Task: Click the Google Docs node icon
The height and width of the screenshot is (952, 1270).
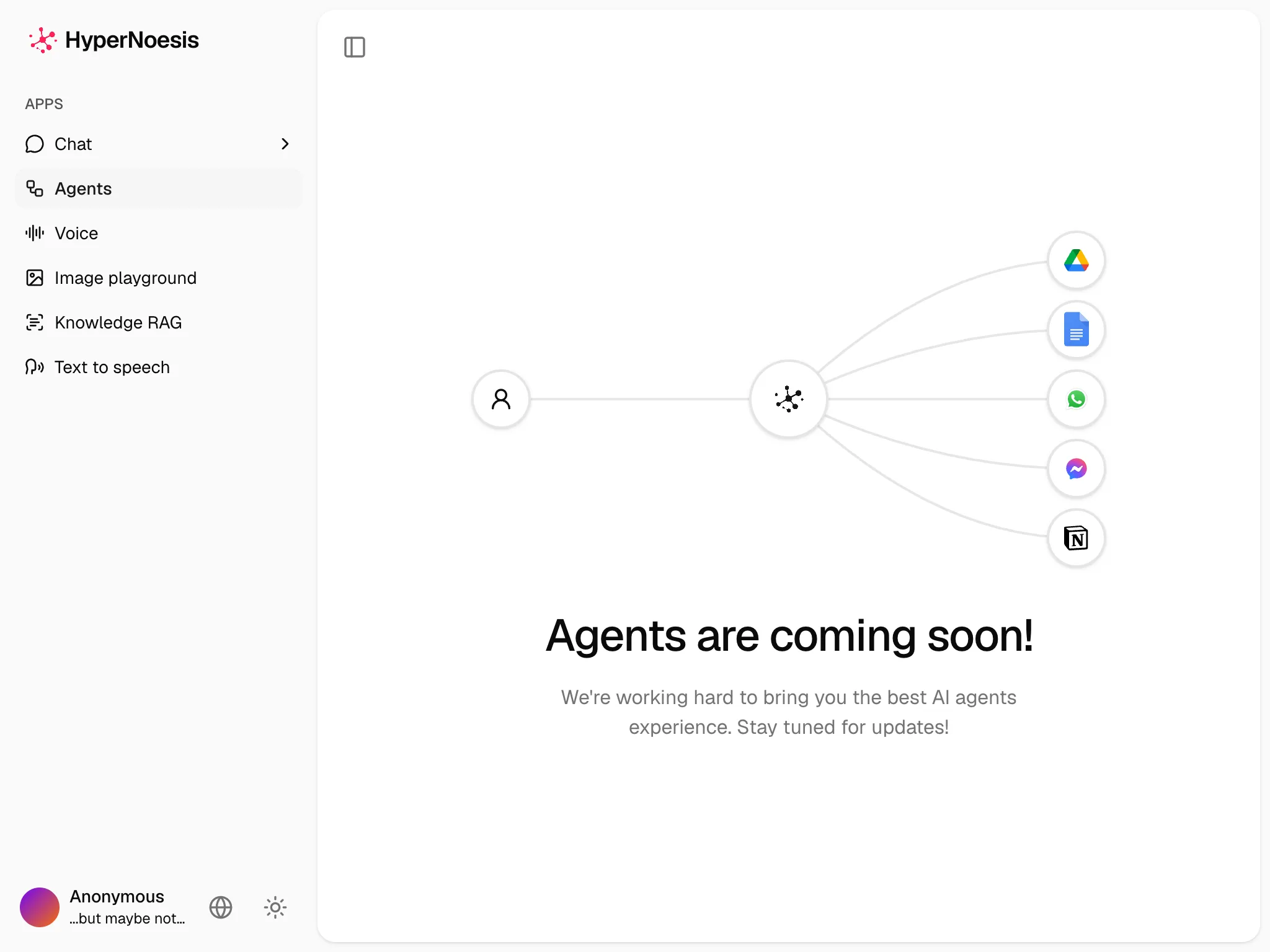Action: (x=1077, y=330)
